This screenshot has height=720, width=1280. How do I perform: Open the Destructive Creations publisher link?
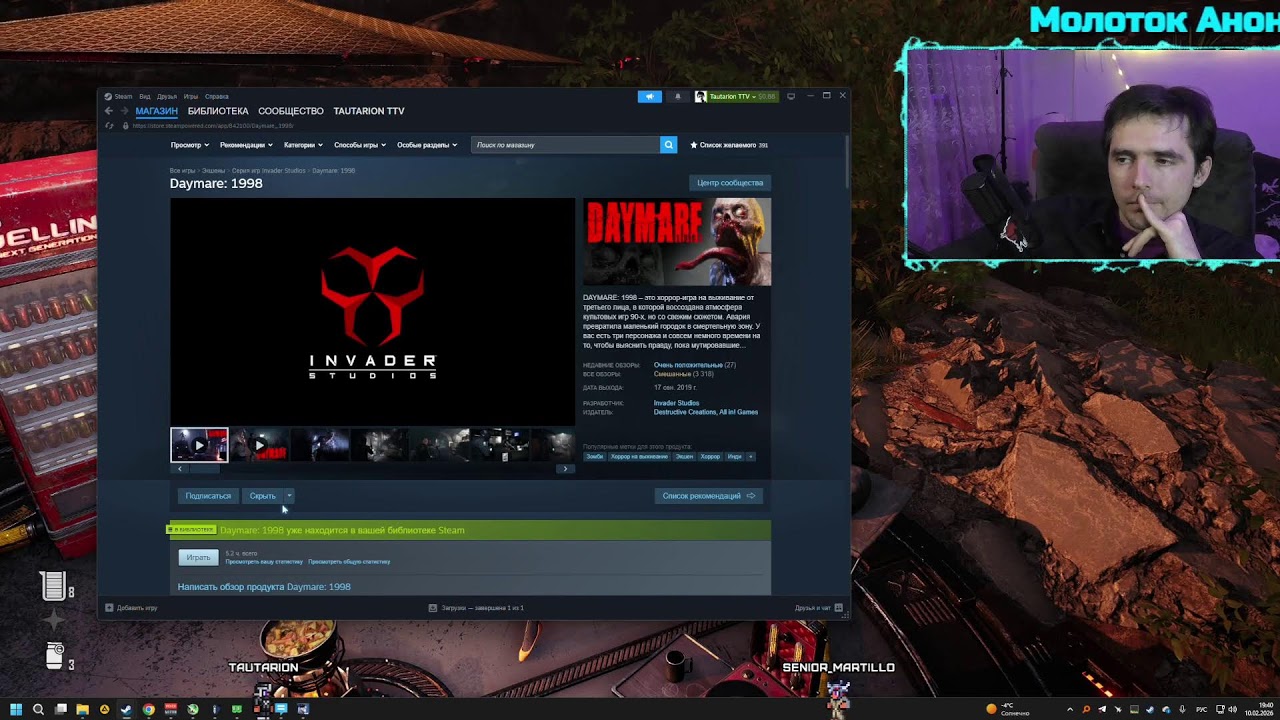point(685,412)
